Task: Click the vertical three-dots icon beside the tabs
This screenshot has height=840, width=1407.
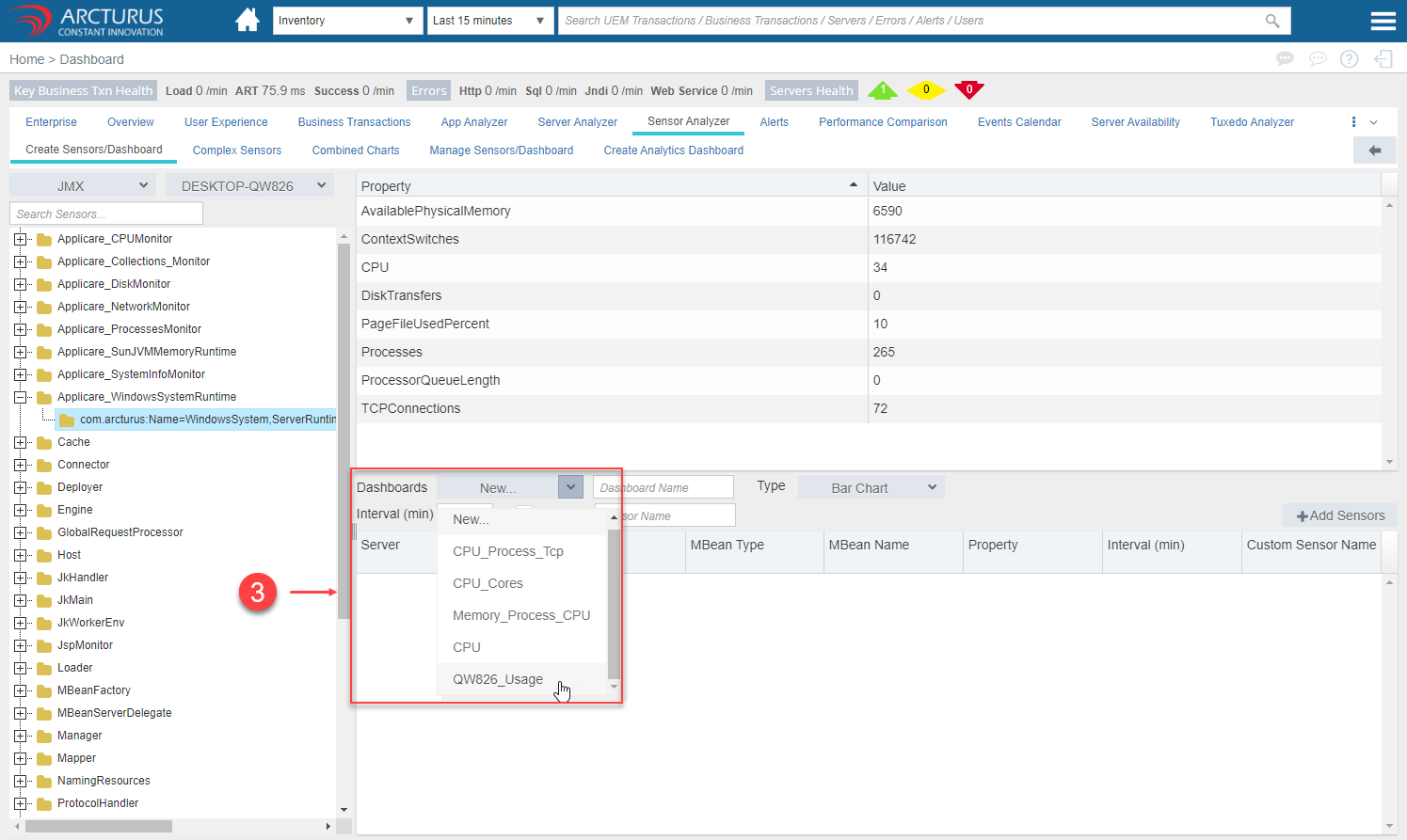Action: [x=1353, y=122]
